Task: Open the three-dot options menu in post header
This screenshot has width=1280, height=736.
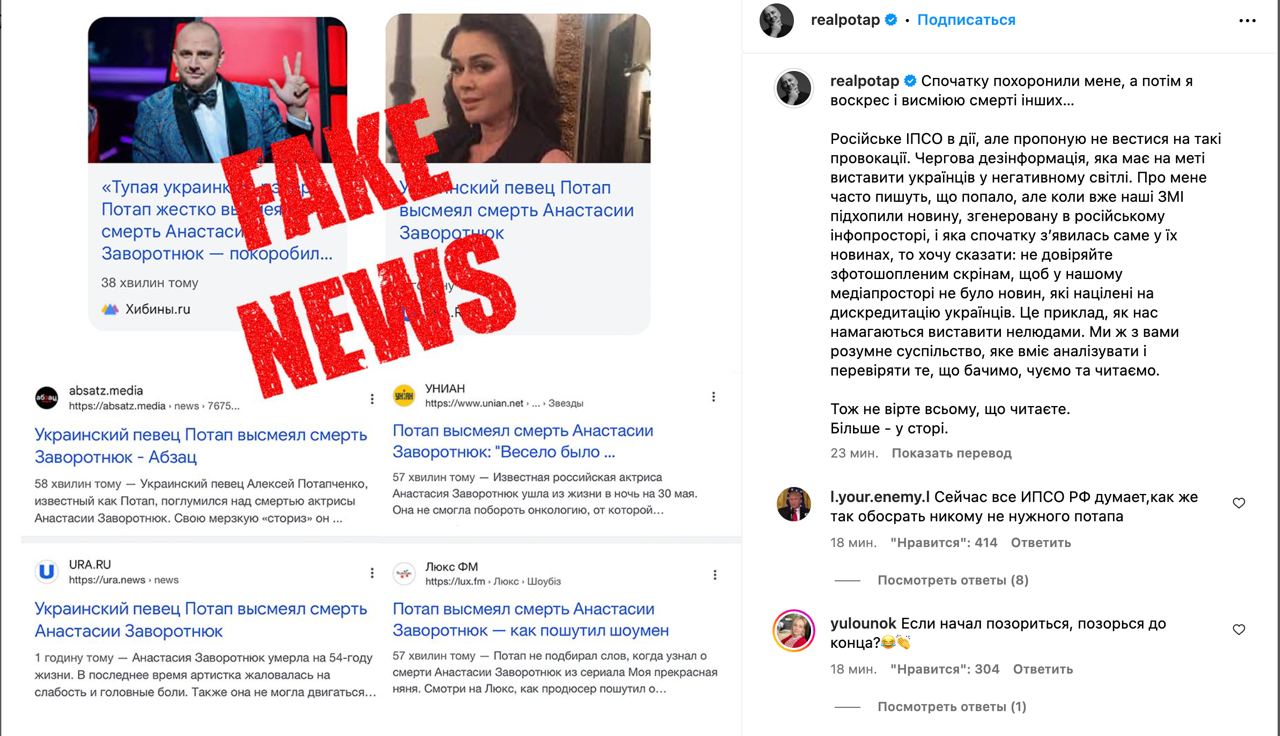Action: click(x=1247, y=20)
